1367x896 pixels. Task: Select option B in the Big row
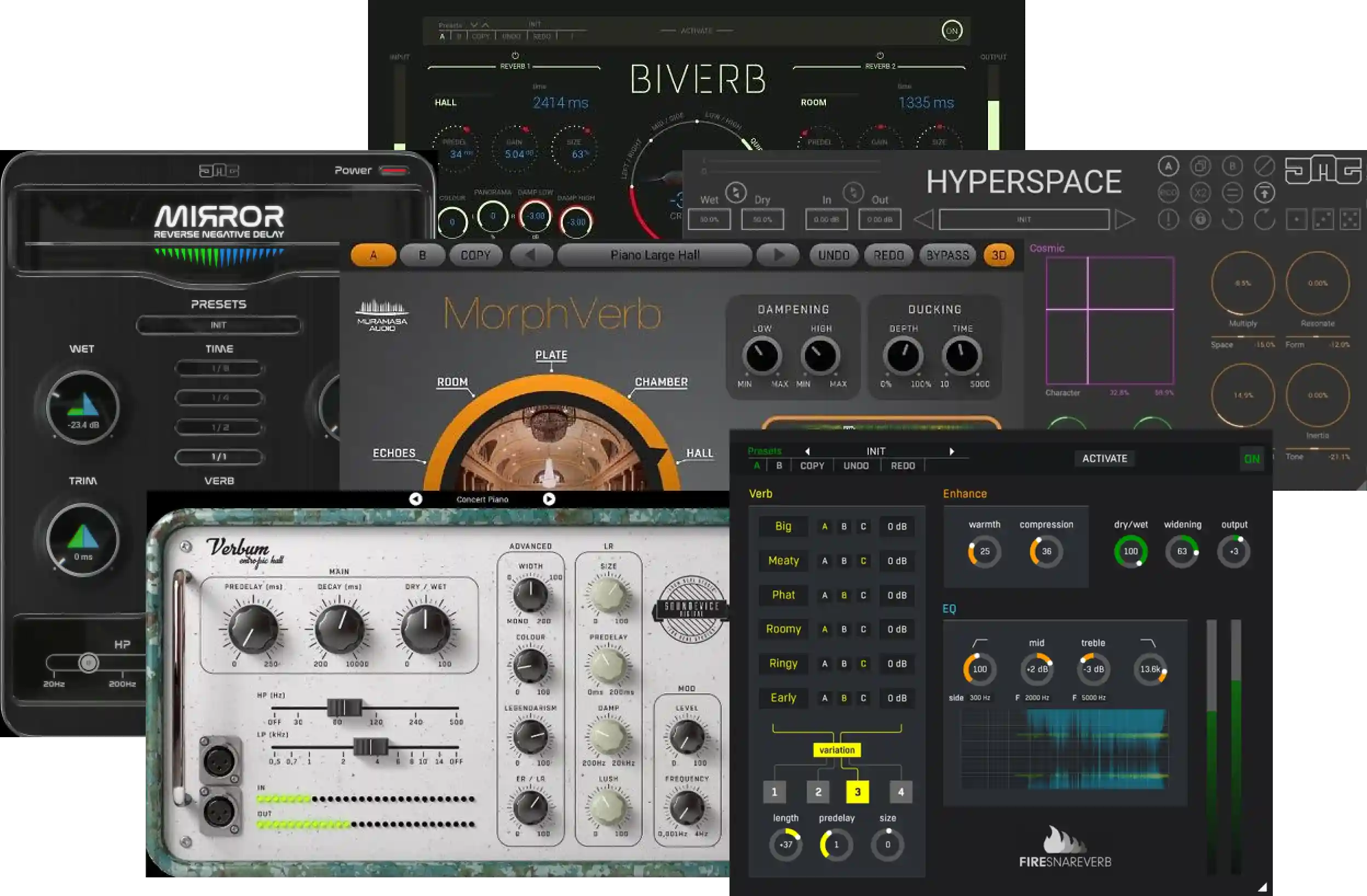(844, 527)
